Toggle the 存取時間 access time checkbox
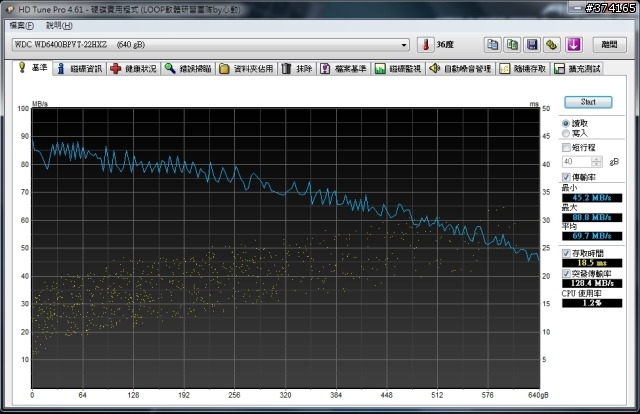This screenshot has width=640, height=414. pyautogui.click(x=566, y=253)
